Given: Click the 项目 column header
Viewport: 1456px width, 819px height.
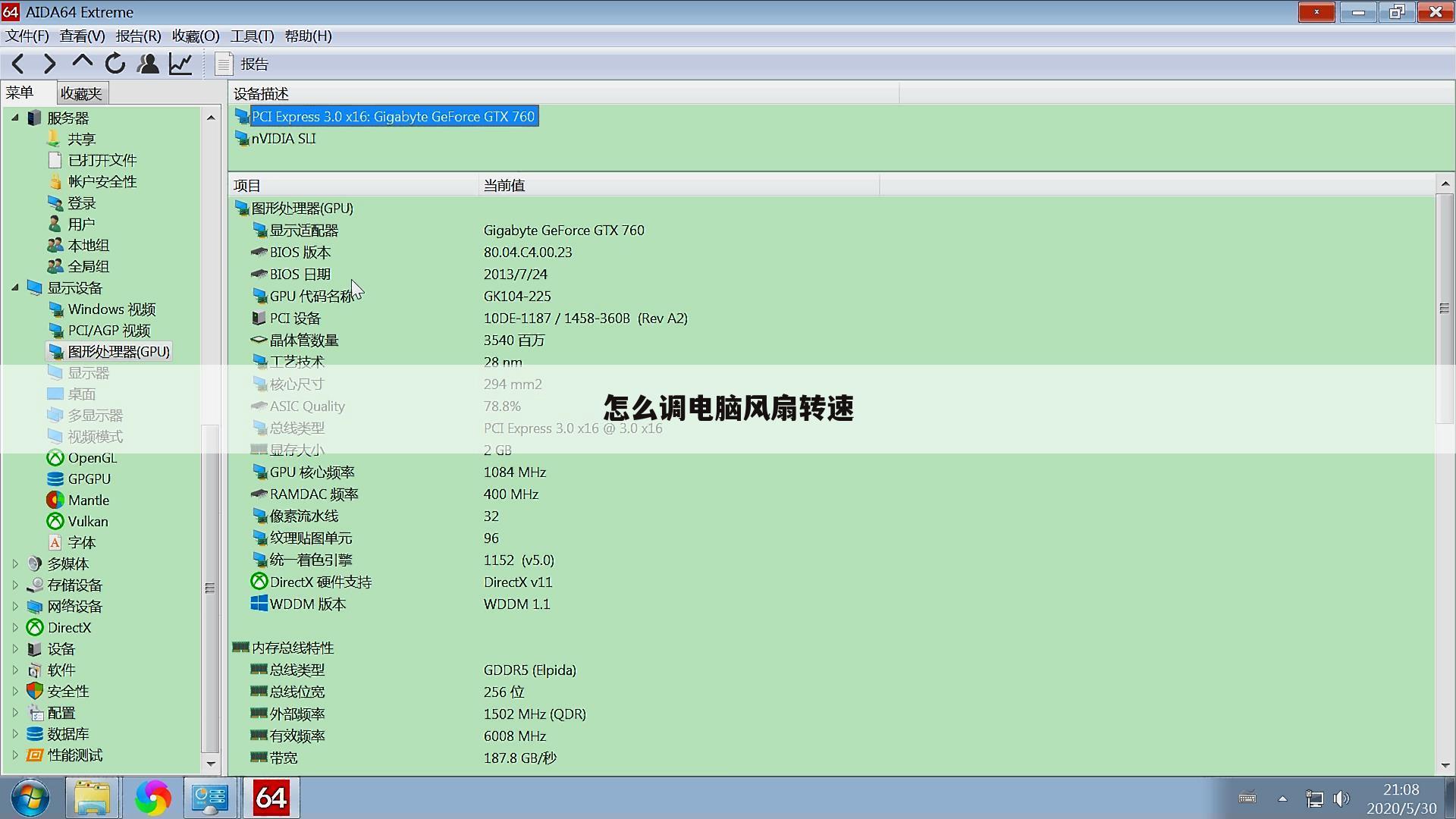Looking at the screenshot, I should [353, 185].
